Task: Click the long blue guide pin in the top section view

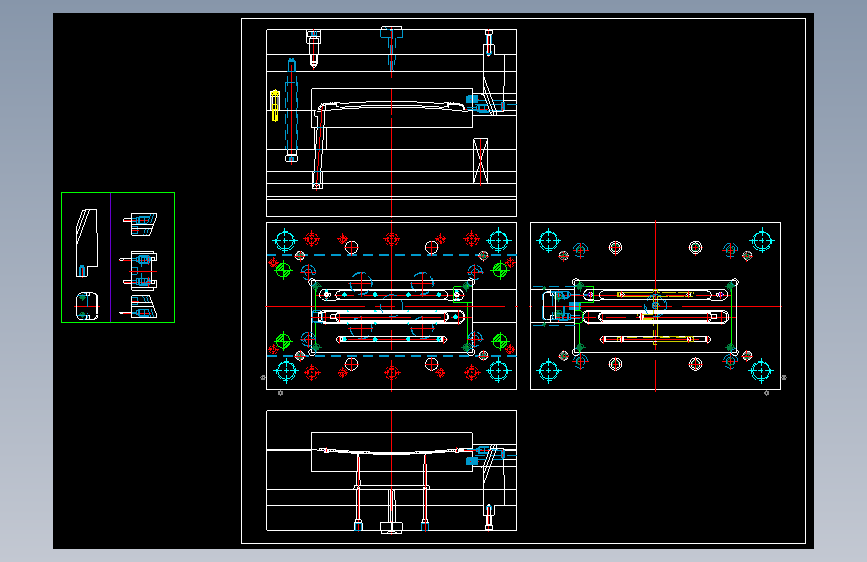Action: [x=291, y=110]
